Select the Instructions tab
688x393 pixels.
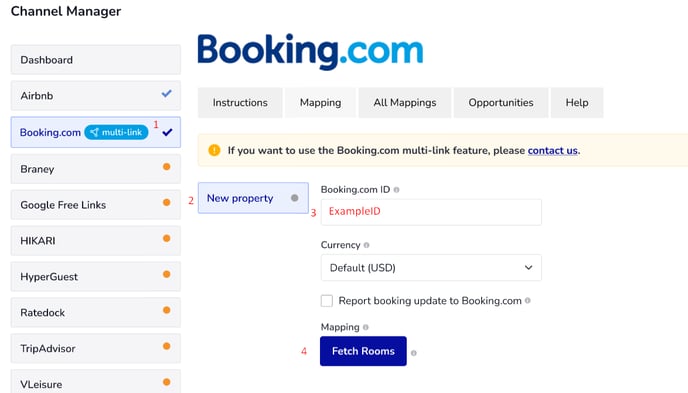240,103
